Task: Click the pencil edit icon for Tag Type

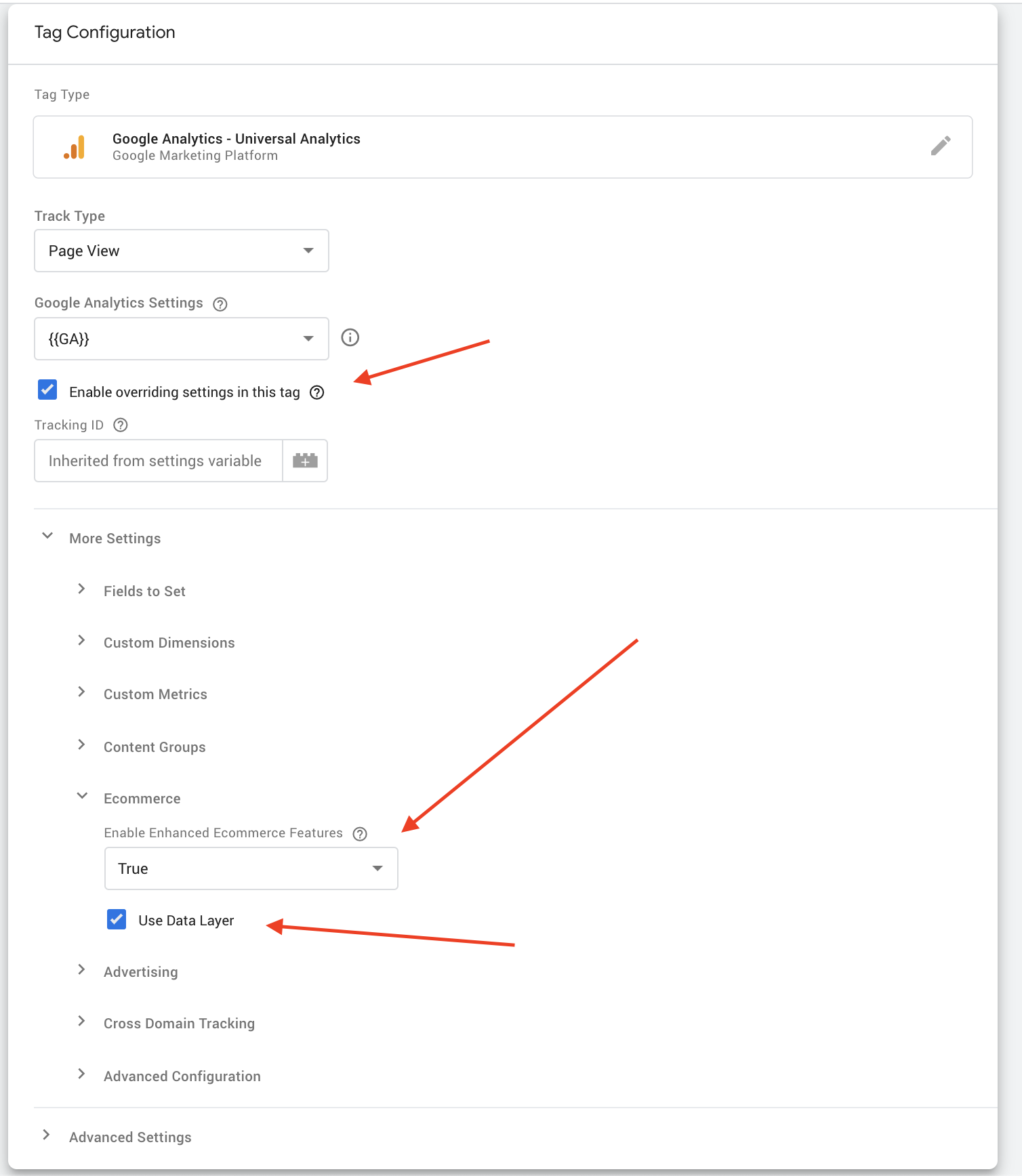Action: pyautogui.click(x=940, y=146)
